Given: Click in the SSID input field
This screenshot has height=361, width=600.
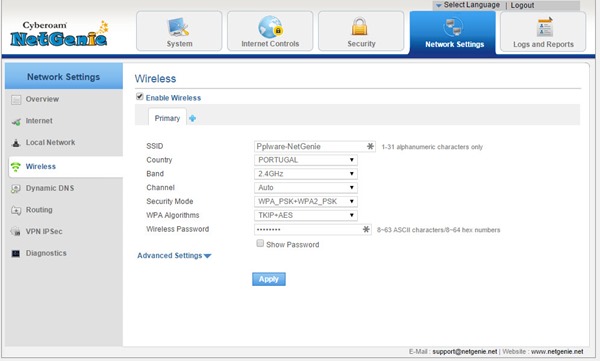Looking at the screenshot, I should 315,147.
